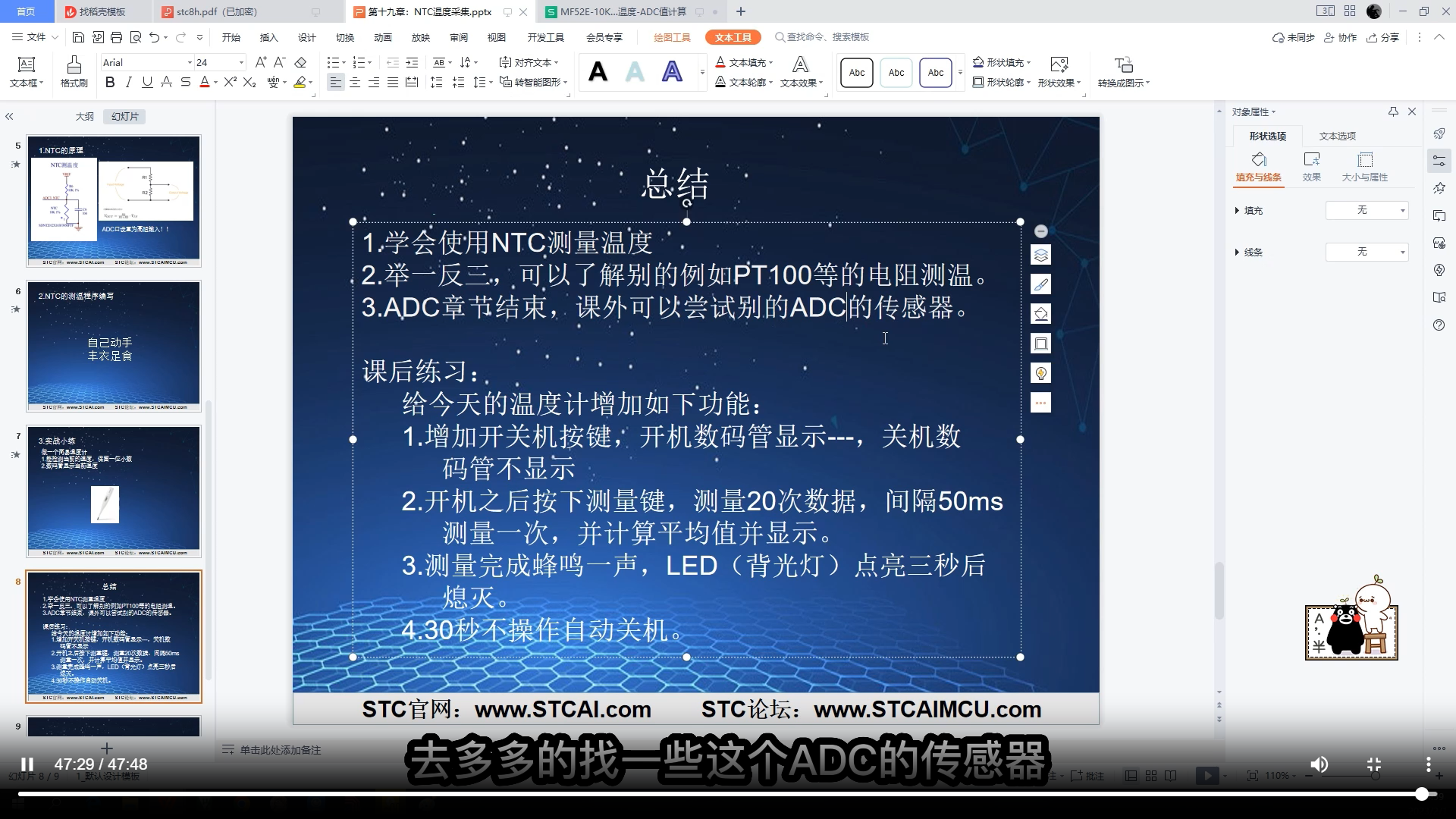The width and height of the screenshot is (1456, 819).
Task: Toggle video volume mute
Action: 1319,764
